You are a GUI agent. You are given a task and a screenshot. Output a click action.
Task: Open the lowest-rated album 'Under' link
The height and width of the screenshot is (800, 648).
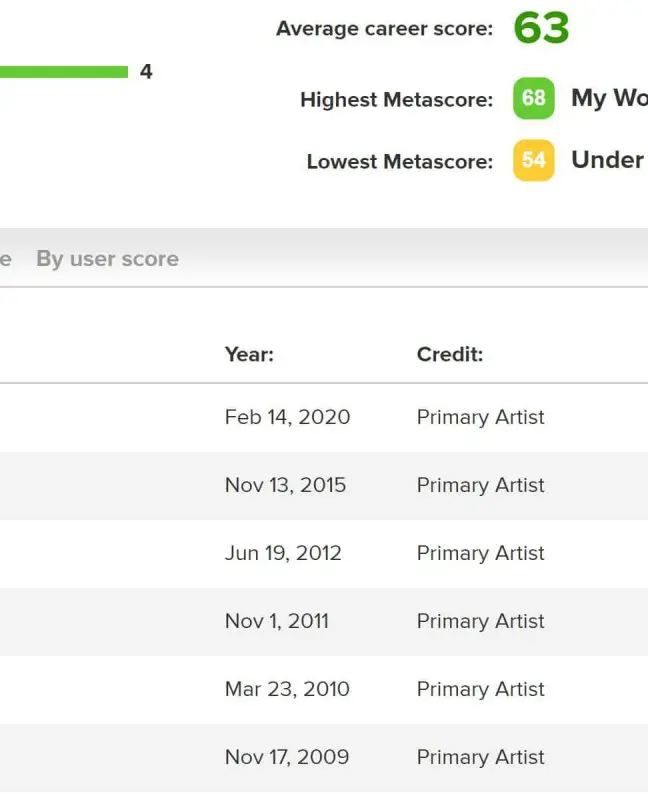607,160
